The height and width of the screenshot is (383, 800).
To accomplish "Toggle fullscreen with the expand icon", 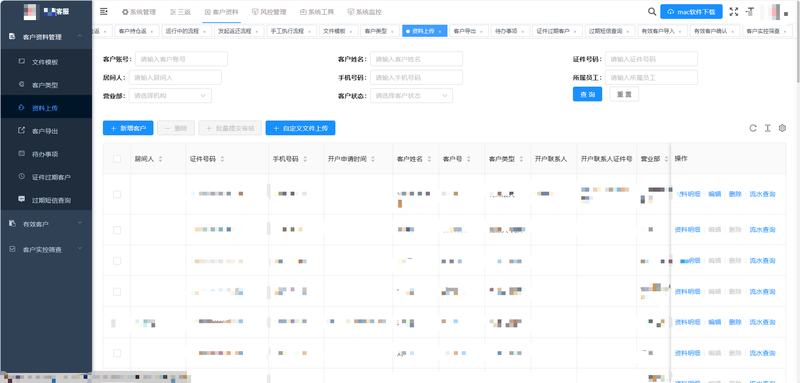I will [x=734, y=12].
